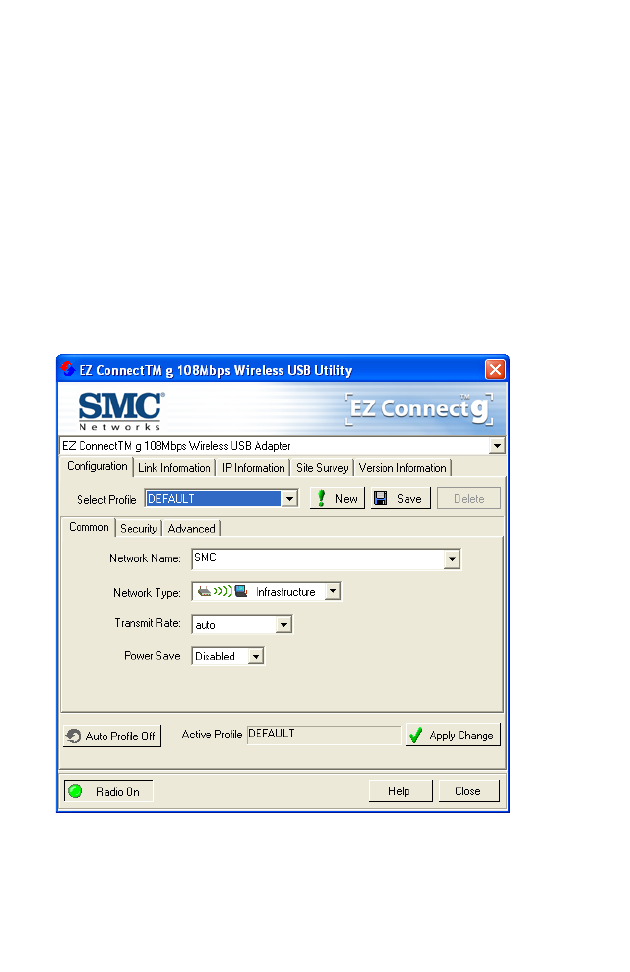Open the Link Information tab
The height and width of the screenshot is (972, 630).
[174, 468]
